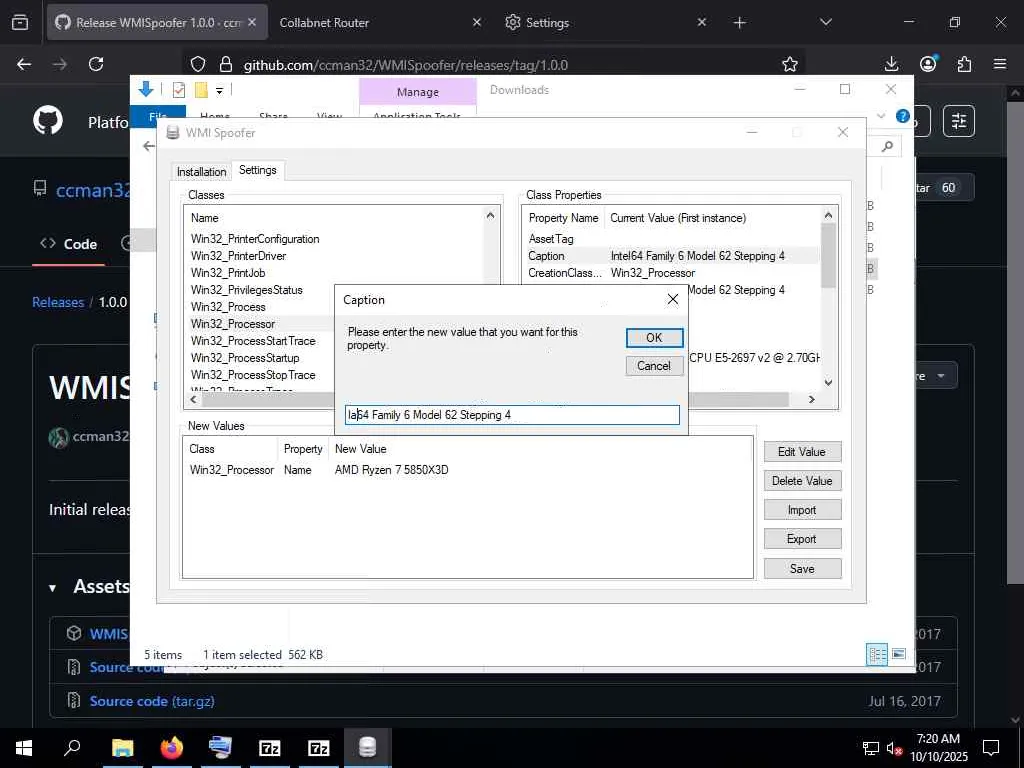The height and width of the screenshot is (768, 1024).
Task: List all tabs dropdown arrow
Action: [825, 22]
